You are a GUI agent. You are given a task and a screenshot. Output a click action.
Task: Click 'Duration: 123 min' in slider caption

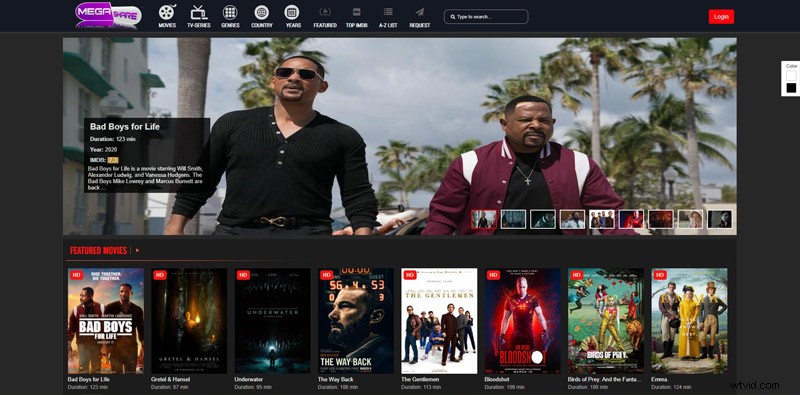(112, 139)
